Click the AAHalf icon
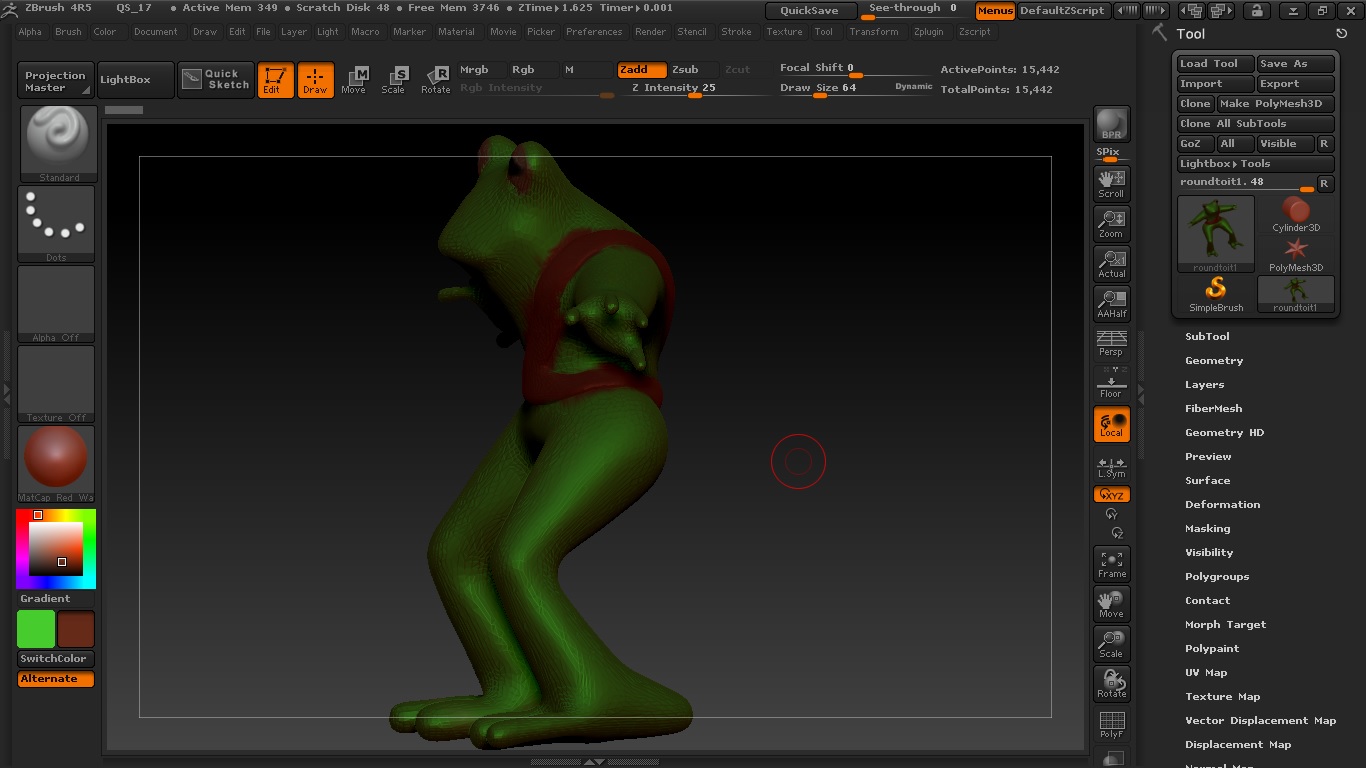Viewport: 1366px width, 768px height. click(1111, 303)
